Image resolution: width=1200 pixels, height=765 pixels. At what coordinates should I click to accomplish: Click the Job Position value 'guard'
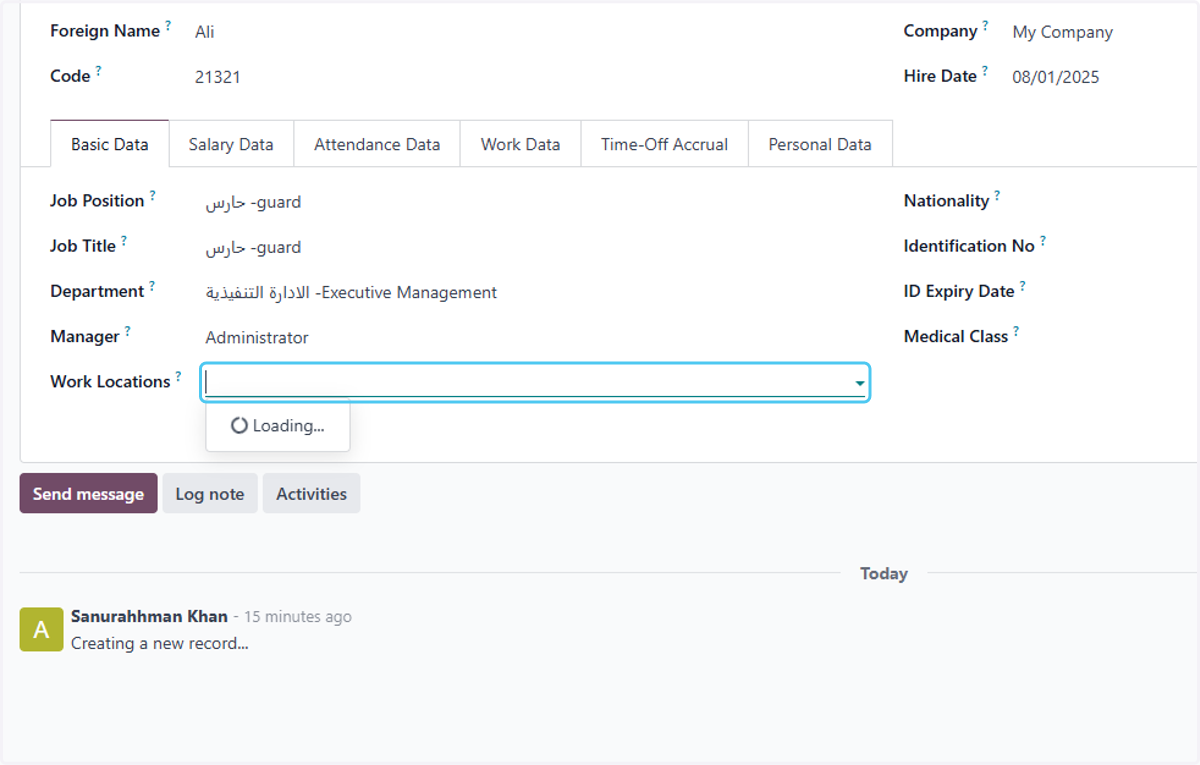(x=253, y=202)
